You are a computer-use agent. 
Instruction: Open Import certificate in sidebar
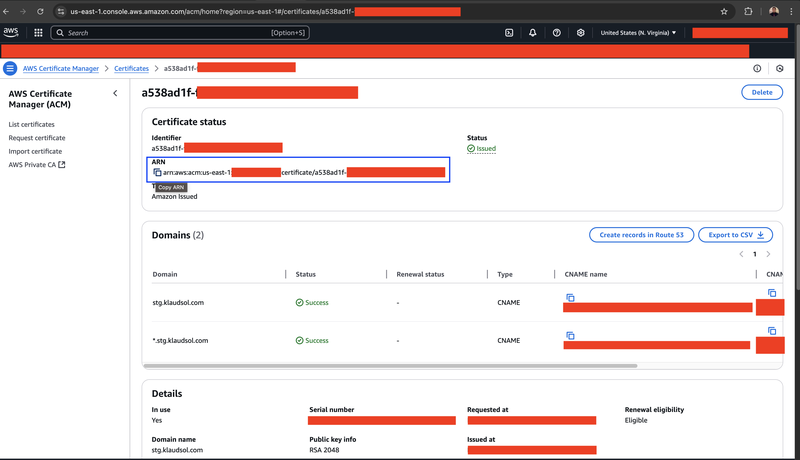click(35, 151)
